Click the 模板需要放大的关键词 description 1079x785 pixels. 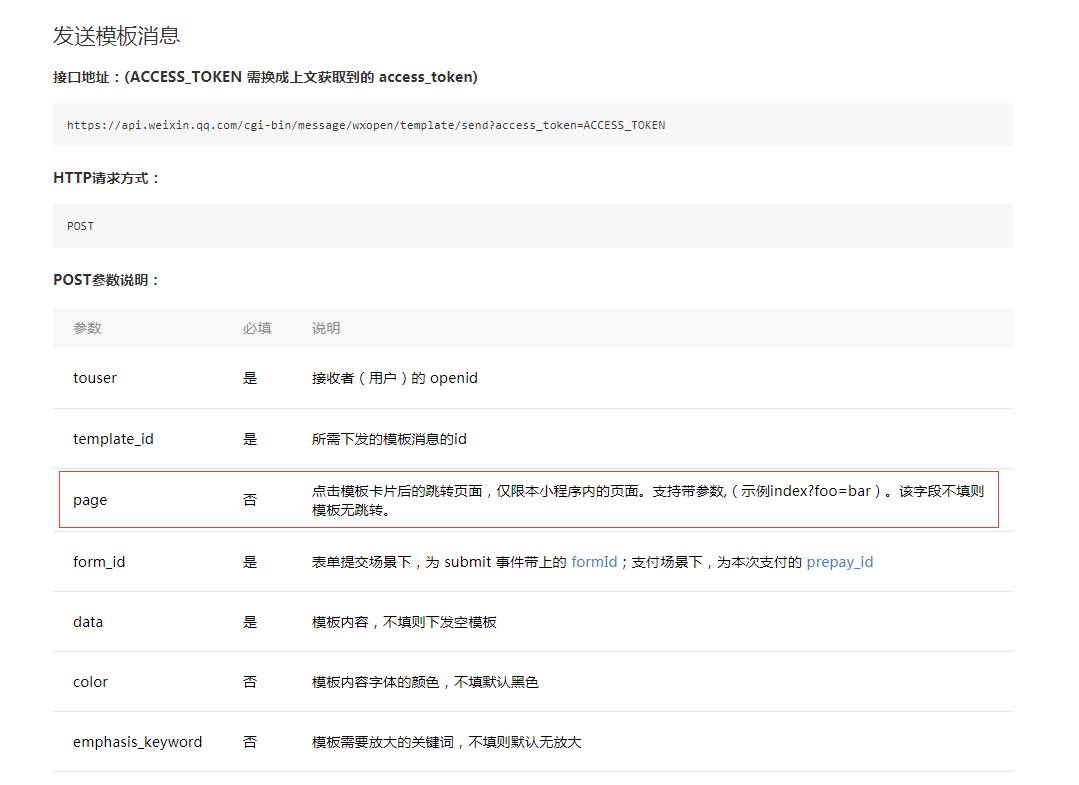coord(447,742)
